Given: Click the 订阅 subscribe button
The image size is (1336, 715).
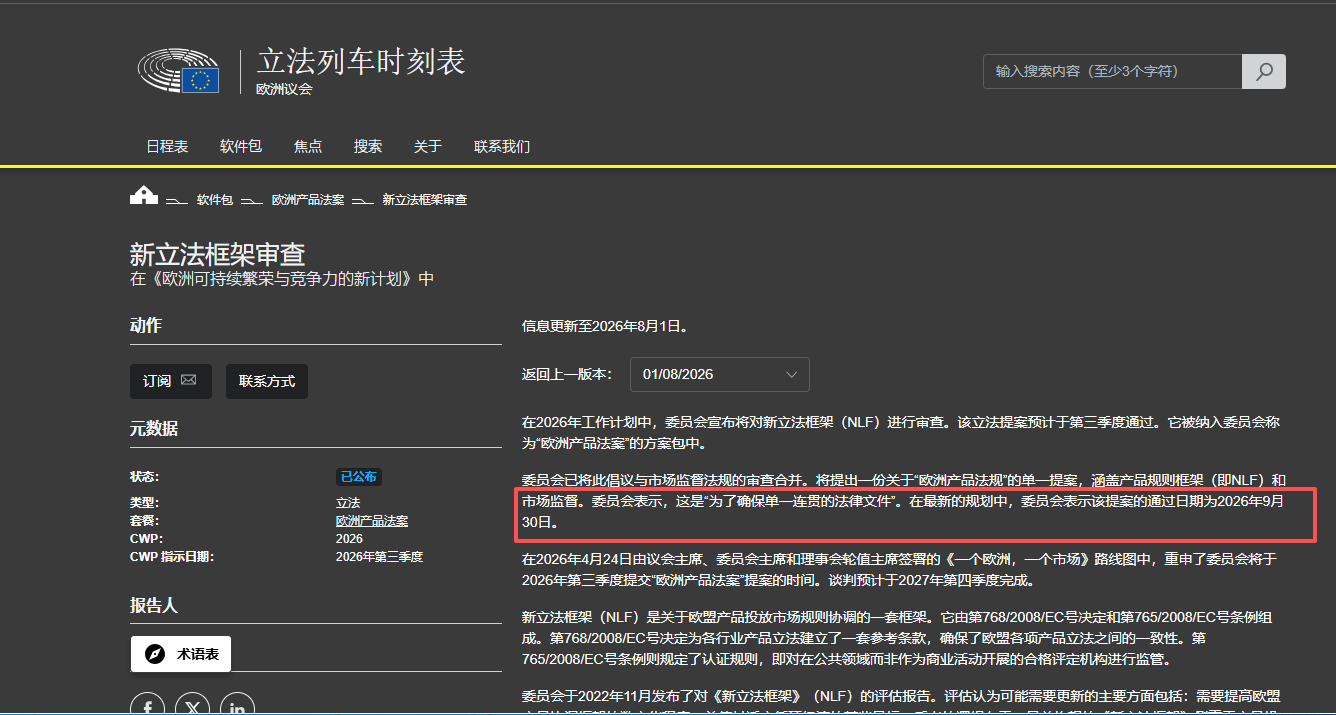Looking at the screenshot, I should coord(171,381).
